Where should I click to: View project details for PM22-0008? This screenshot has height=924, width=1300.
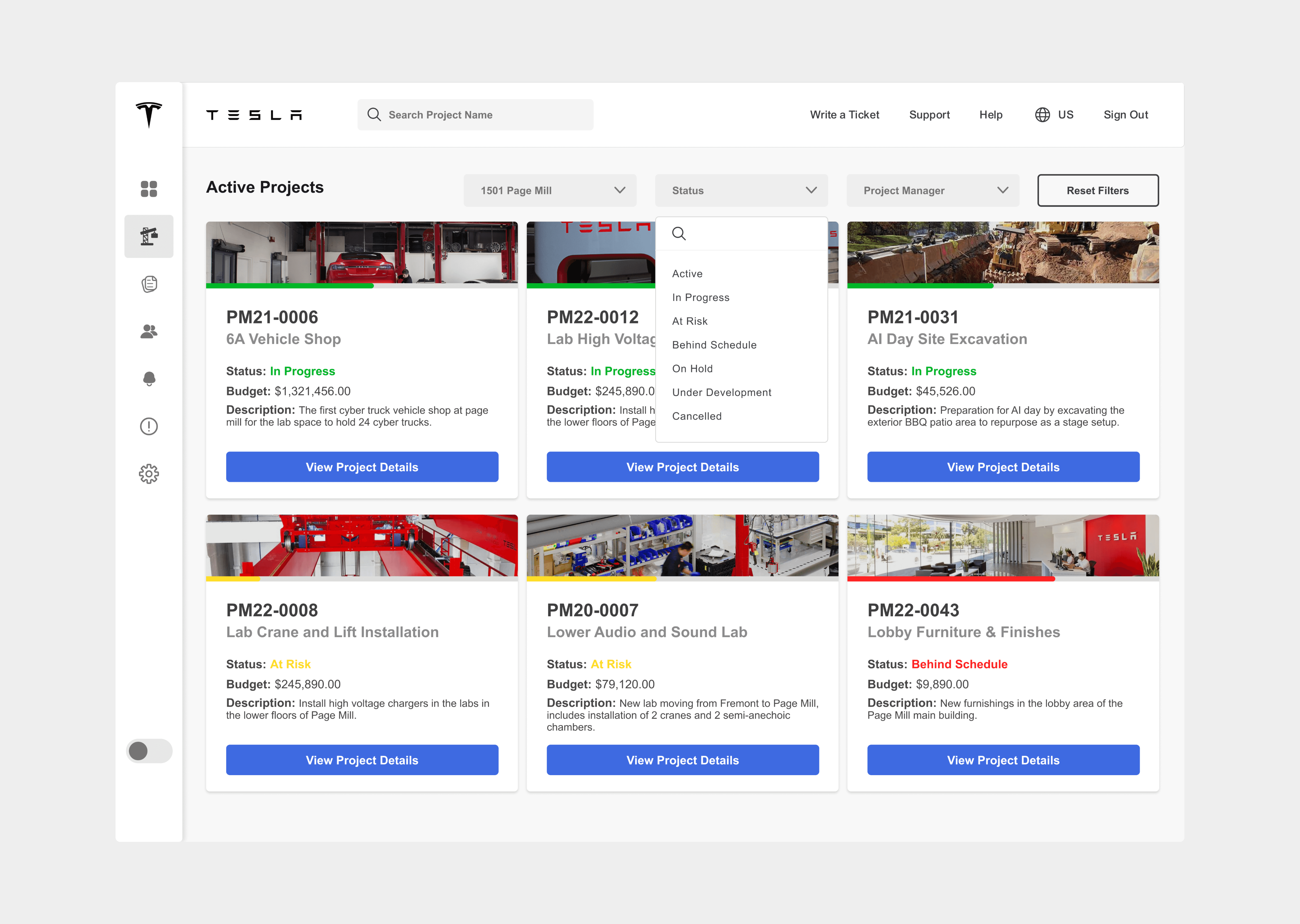[x=362, y=760]
